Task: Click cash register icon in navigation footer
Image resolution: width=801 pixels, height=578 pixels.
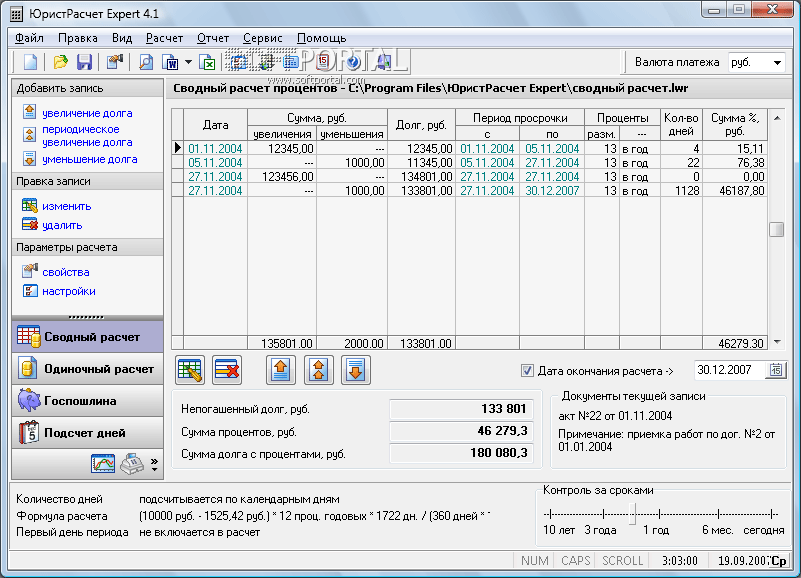Action: tap(132, 464)
